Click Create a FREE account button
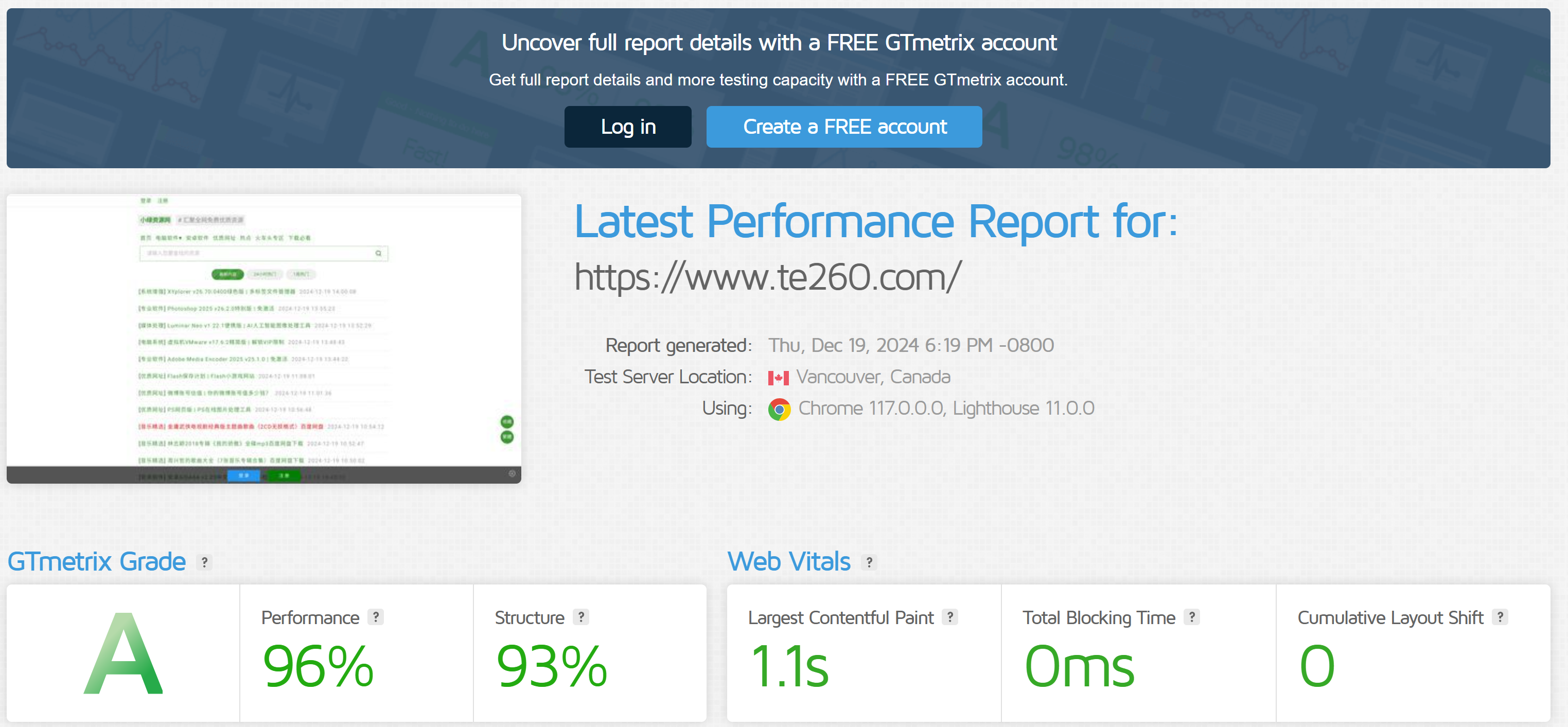 click(843, 127)
